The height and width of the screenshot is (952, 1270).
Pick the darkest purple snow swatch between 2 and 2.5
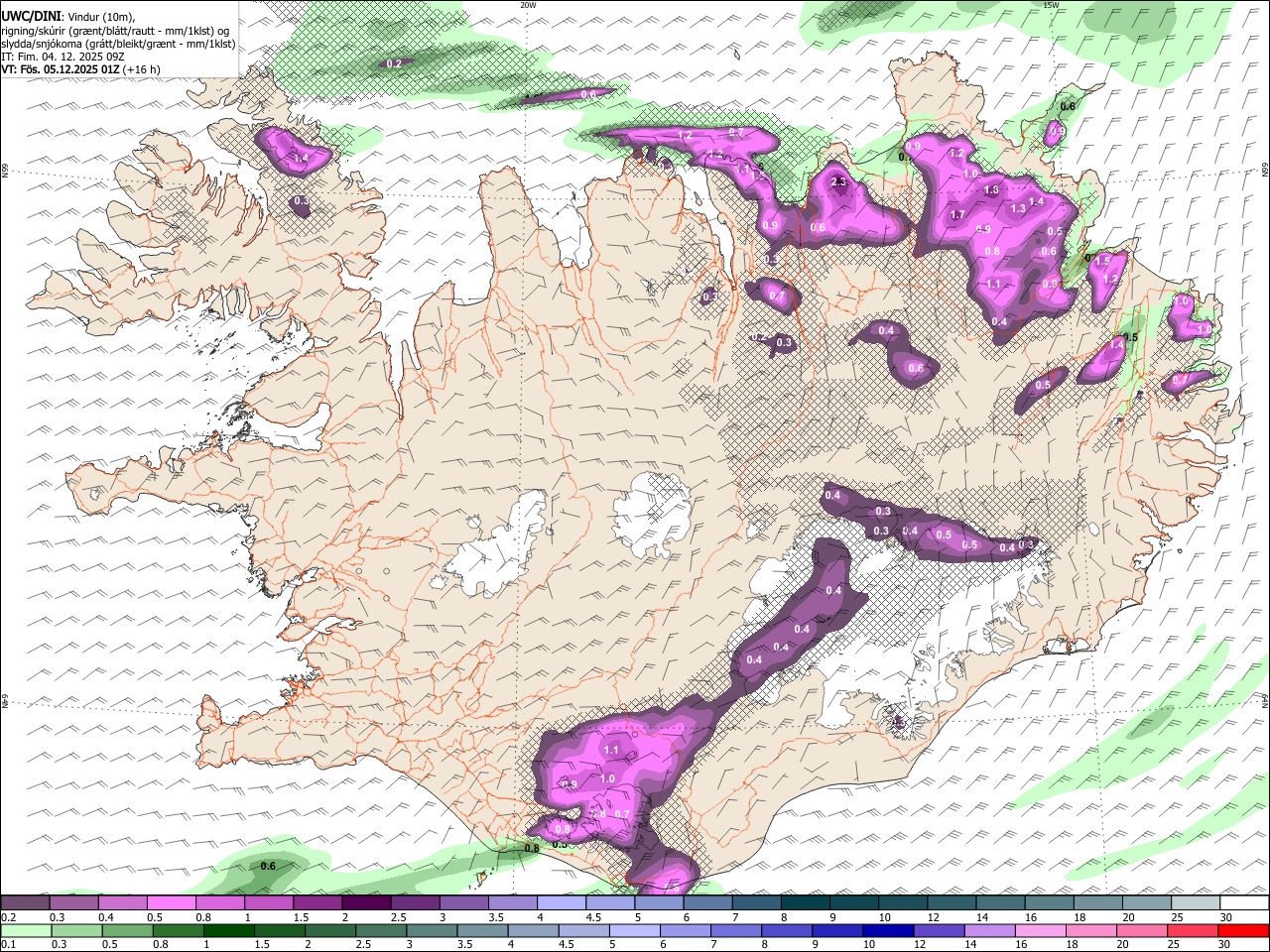point(366,903)
